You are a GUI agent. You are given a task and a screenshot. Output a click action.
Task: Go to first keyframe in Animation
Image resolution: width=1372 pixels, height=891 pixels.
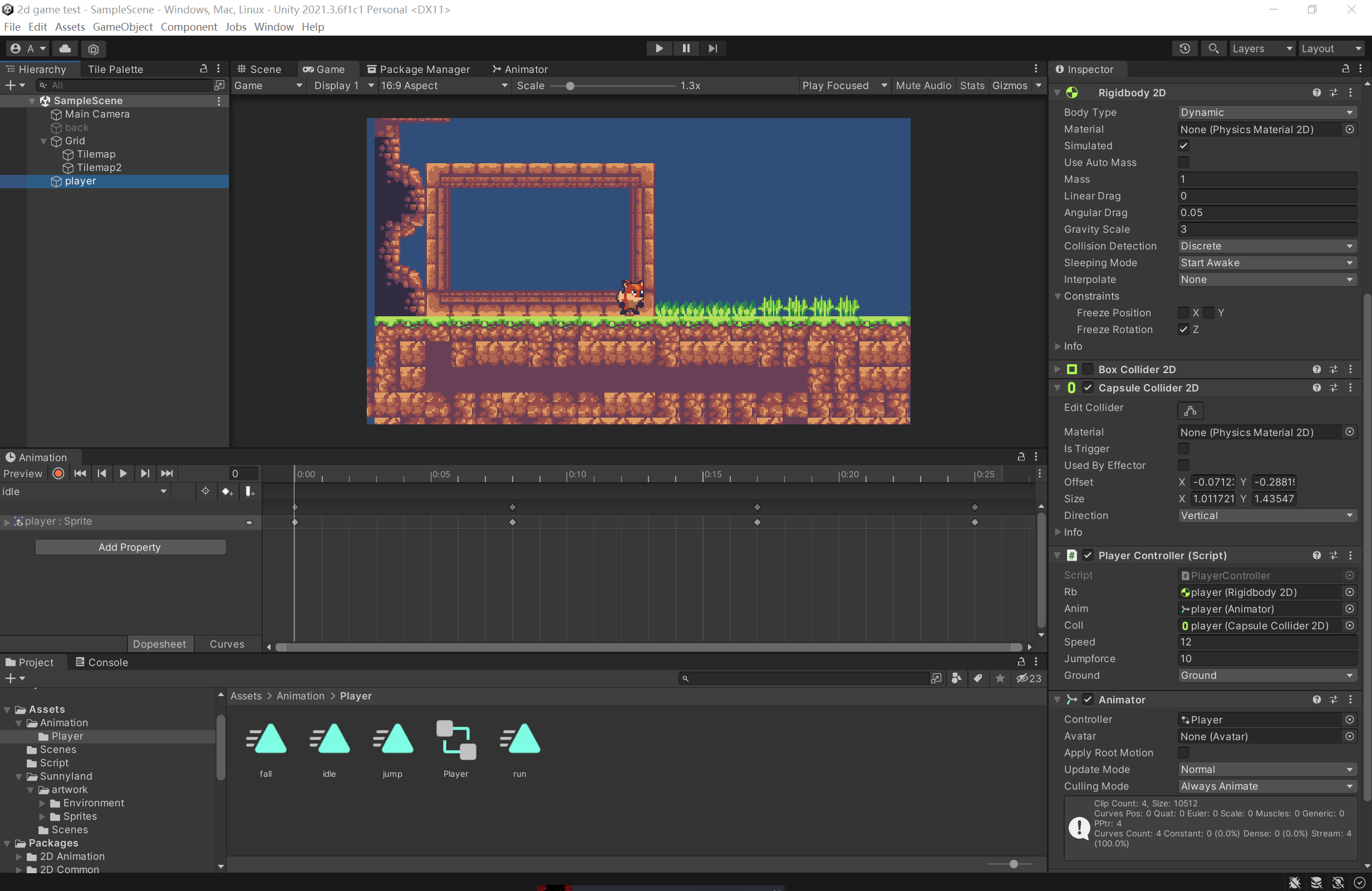click(80, 473)
